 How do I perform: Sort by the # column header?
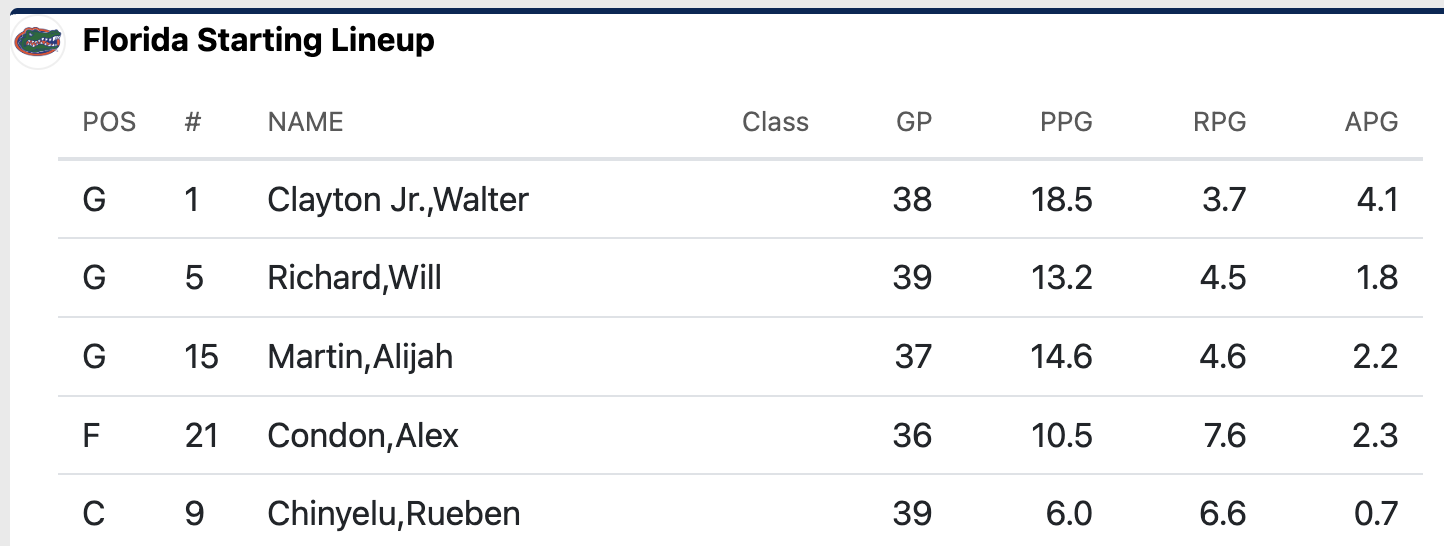[x=193, y=122]
